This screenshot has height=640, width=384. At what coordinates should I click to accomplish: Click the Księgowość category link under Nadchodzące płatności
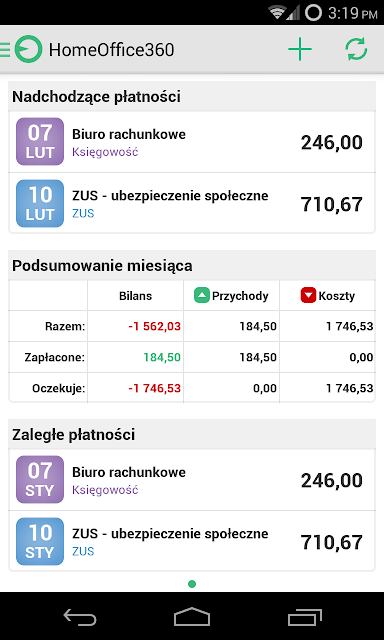(105, 152)
